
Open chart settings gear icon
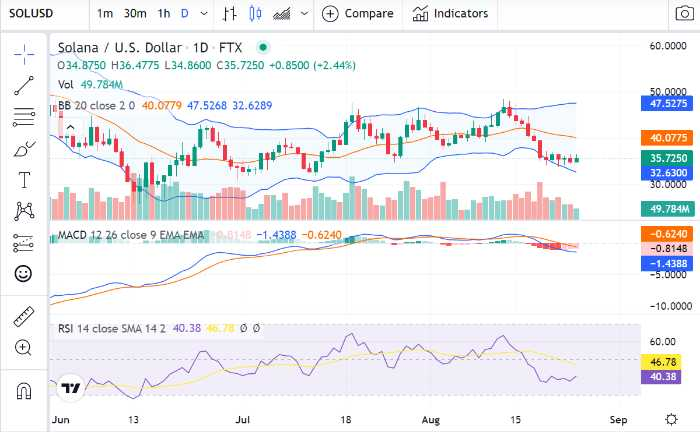(671, 419)
